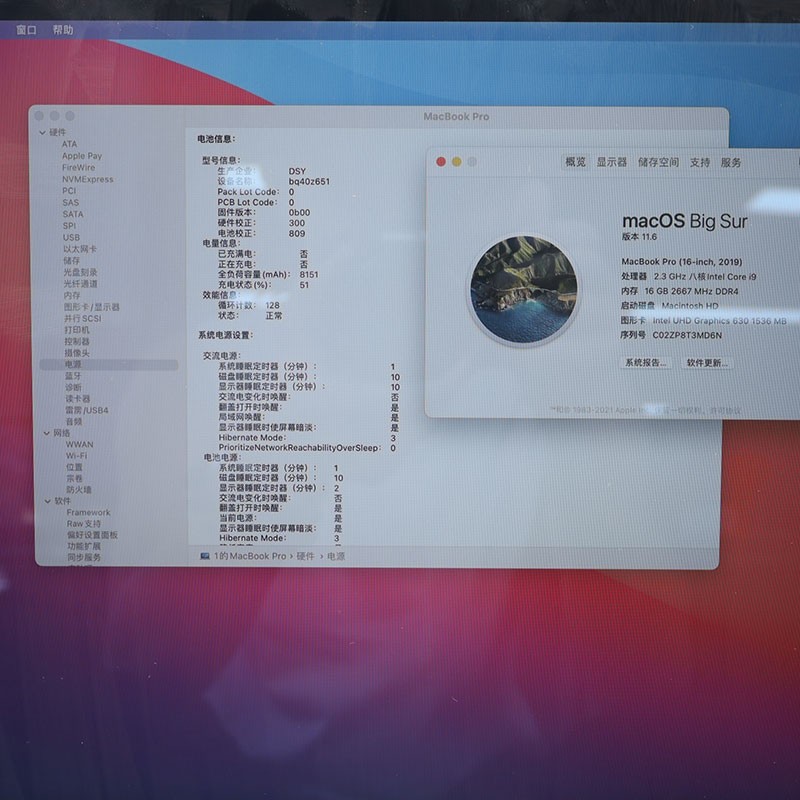This screenshot has width=800, height=800.
Task: Open the 支持 tab
Action: [x=700, y=162]
